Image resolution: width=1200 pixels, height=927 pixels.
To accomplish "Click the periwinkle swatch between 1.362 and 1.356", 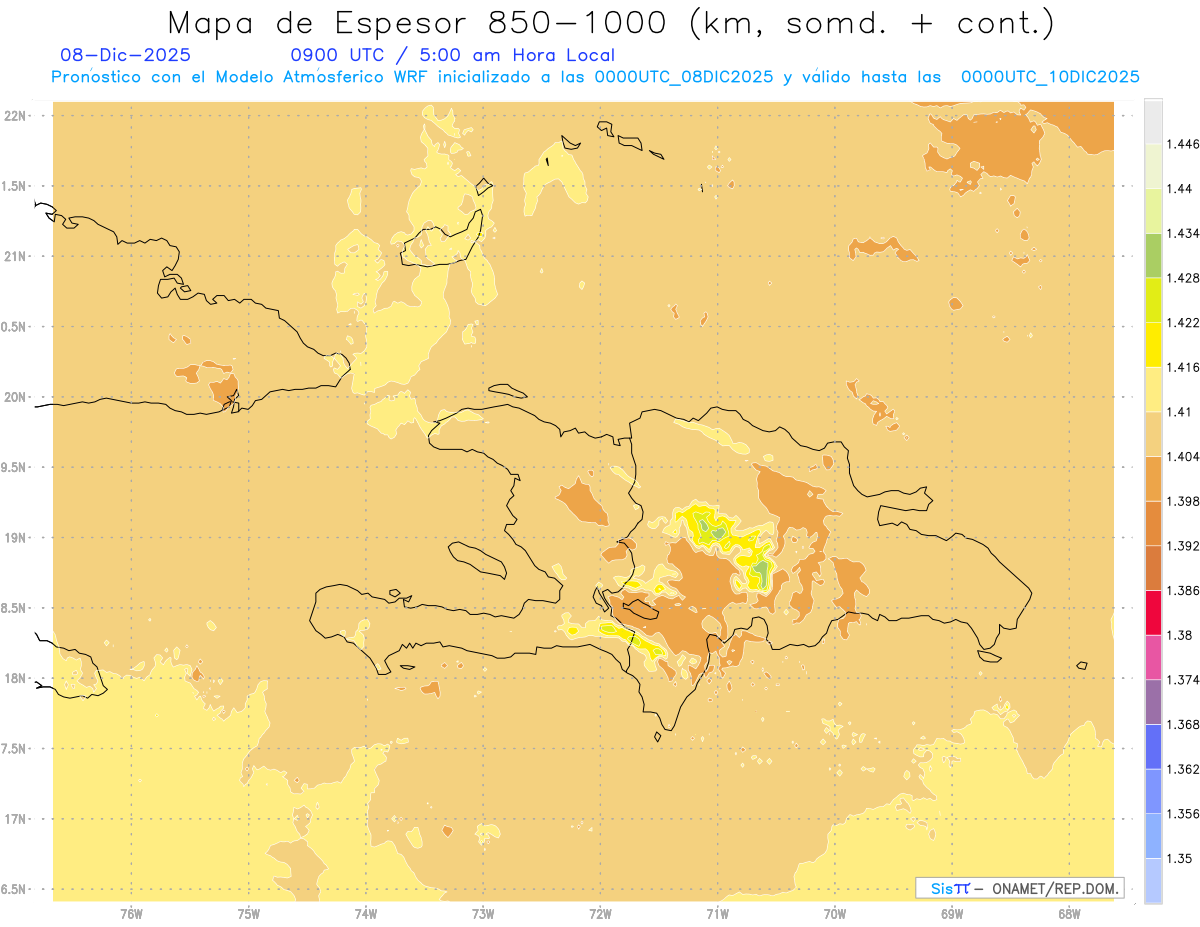I will click(x=1153, y=792).
